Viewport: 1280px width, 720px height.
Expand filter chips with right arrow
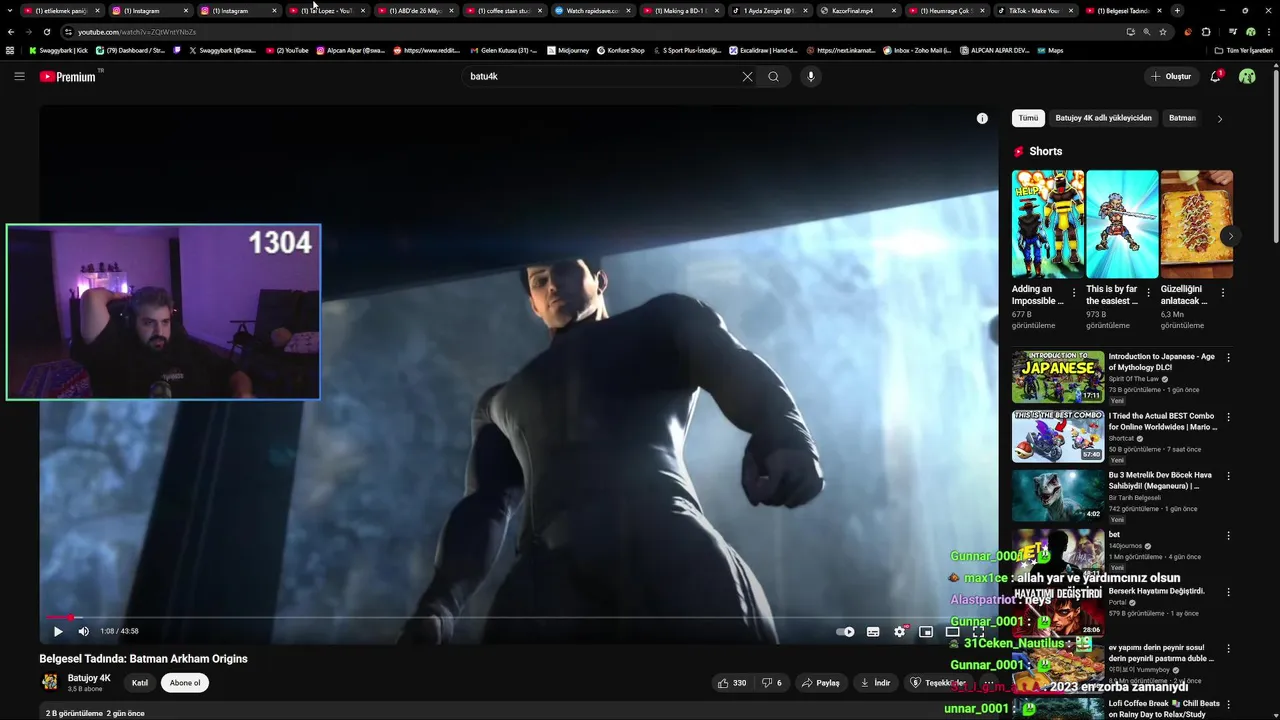pos(1220,118)
